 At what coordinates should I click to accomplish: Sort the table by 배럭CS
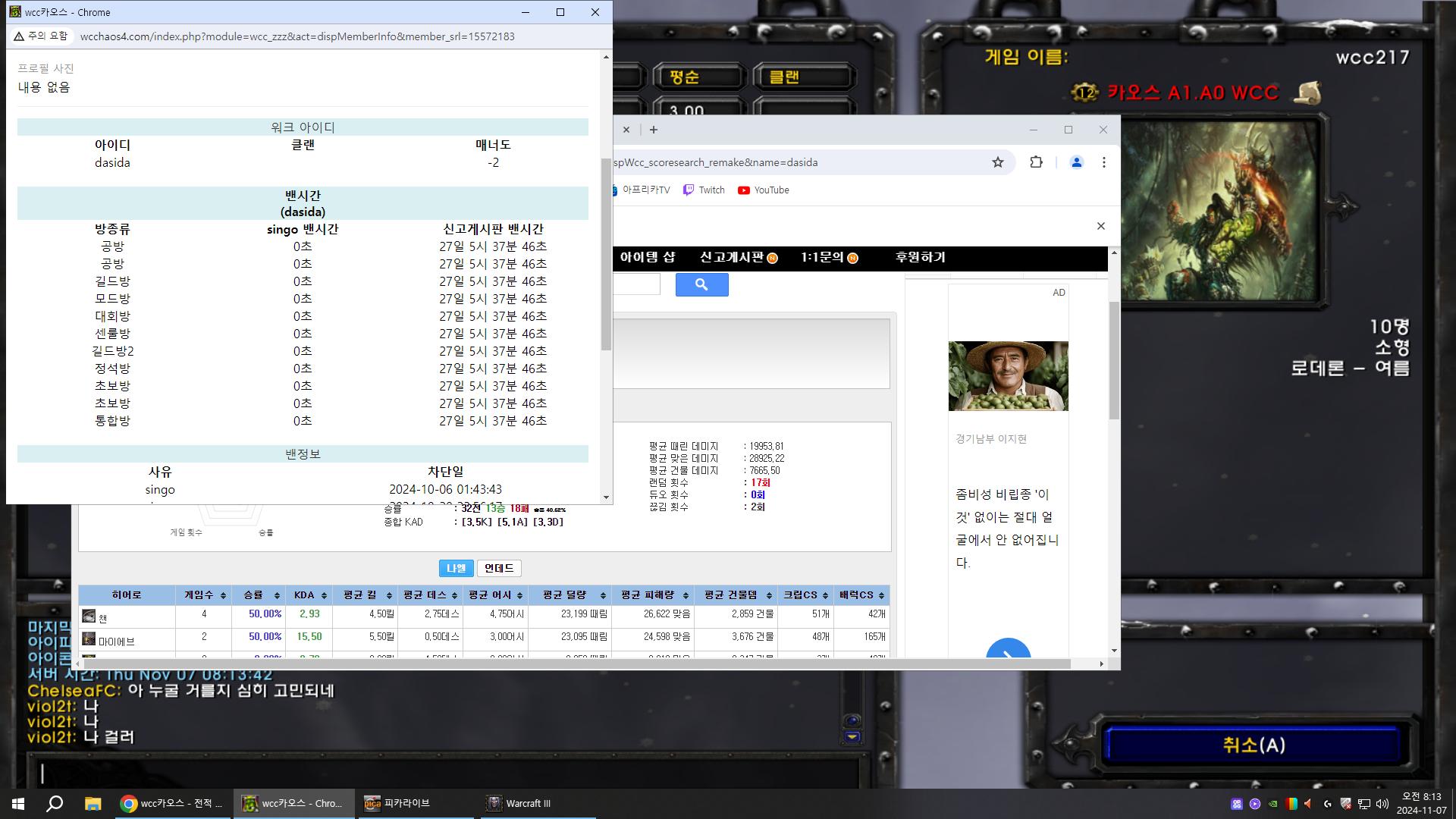pyautogui.click(x=861, y=595)
